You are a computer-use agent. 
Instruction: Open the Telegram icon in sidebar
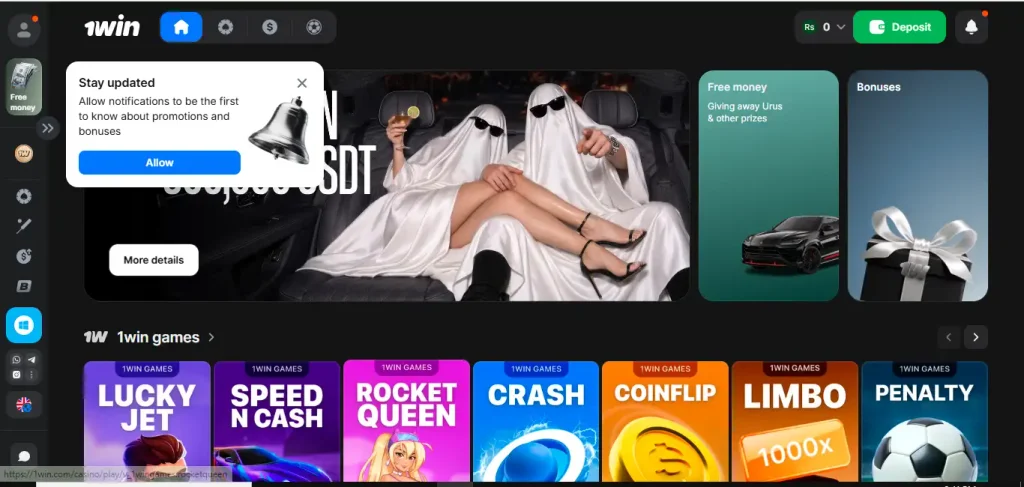(31, 360)
